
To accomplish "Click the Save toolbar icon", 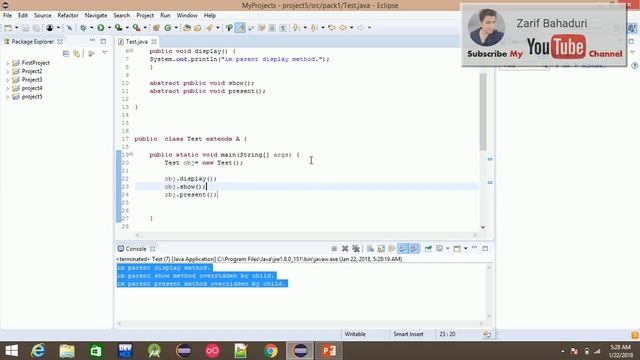I will [x=25, y=28].
